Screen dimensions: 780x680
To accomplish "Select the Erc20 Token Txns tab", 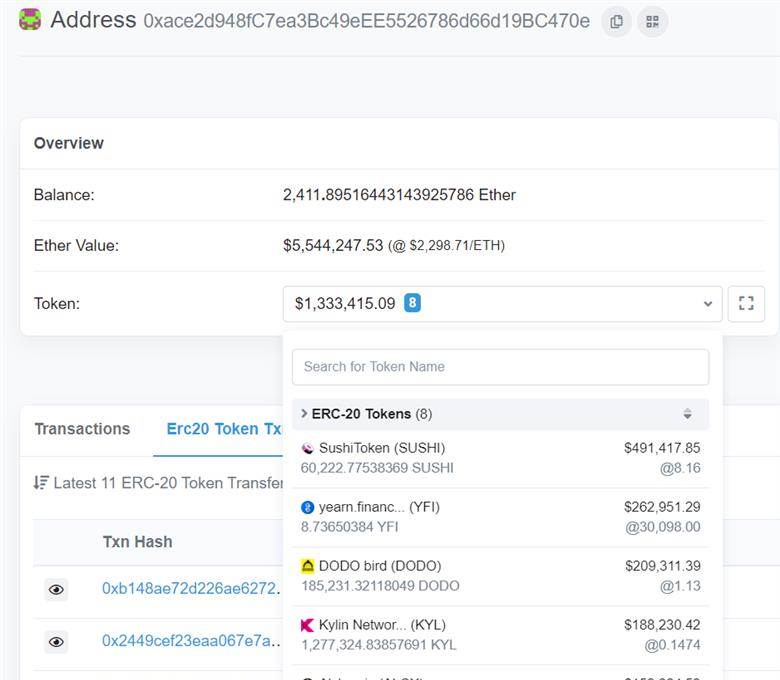I will (x=224, y=429).
